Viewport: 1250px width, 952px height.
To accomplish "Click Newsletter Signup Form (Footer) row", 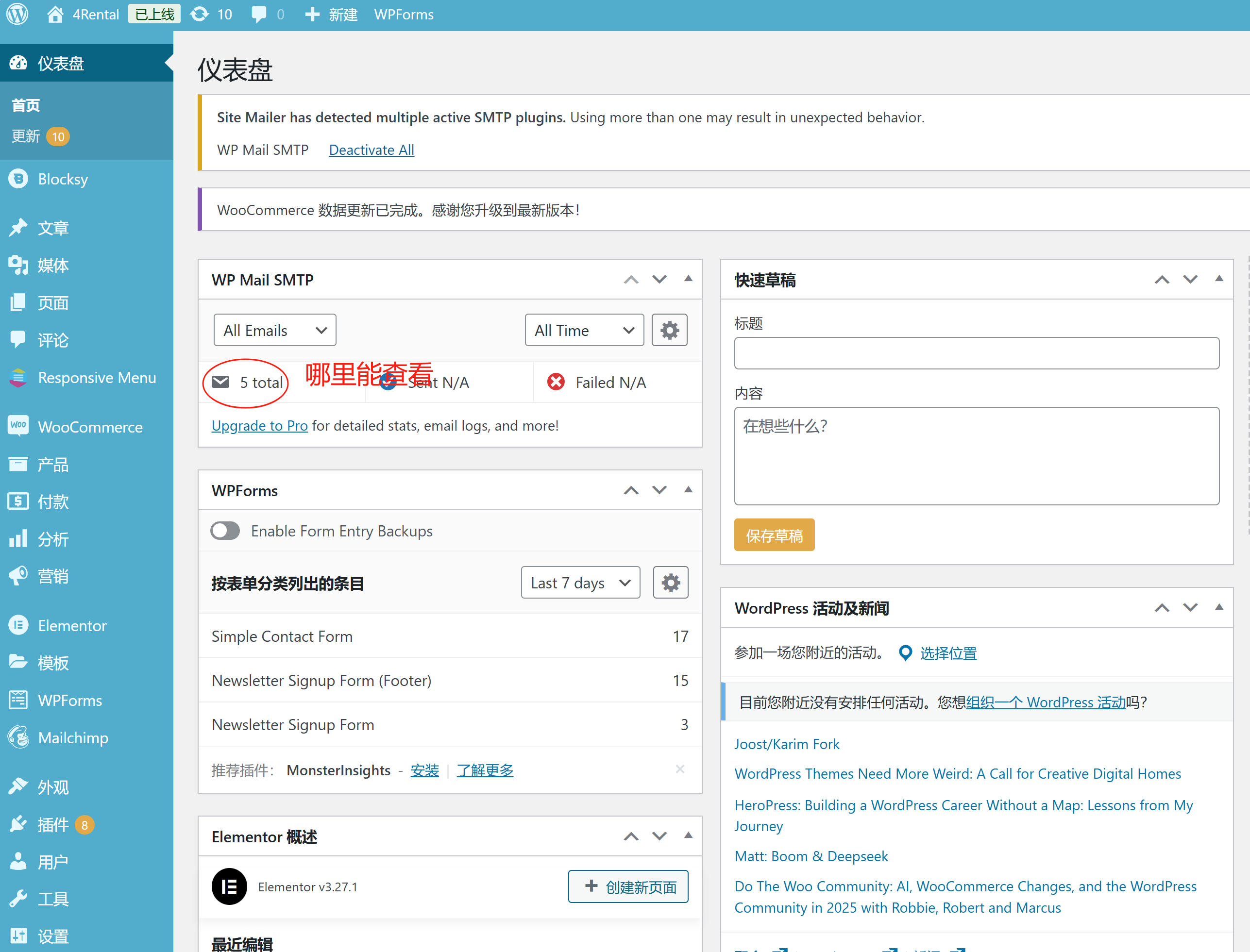I will click(450, 680).
